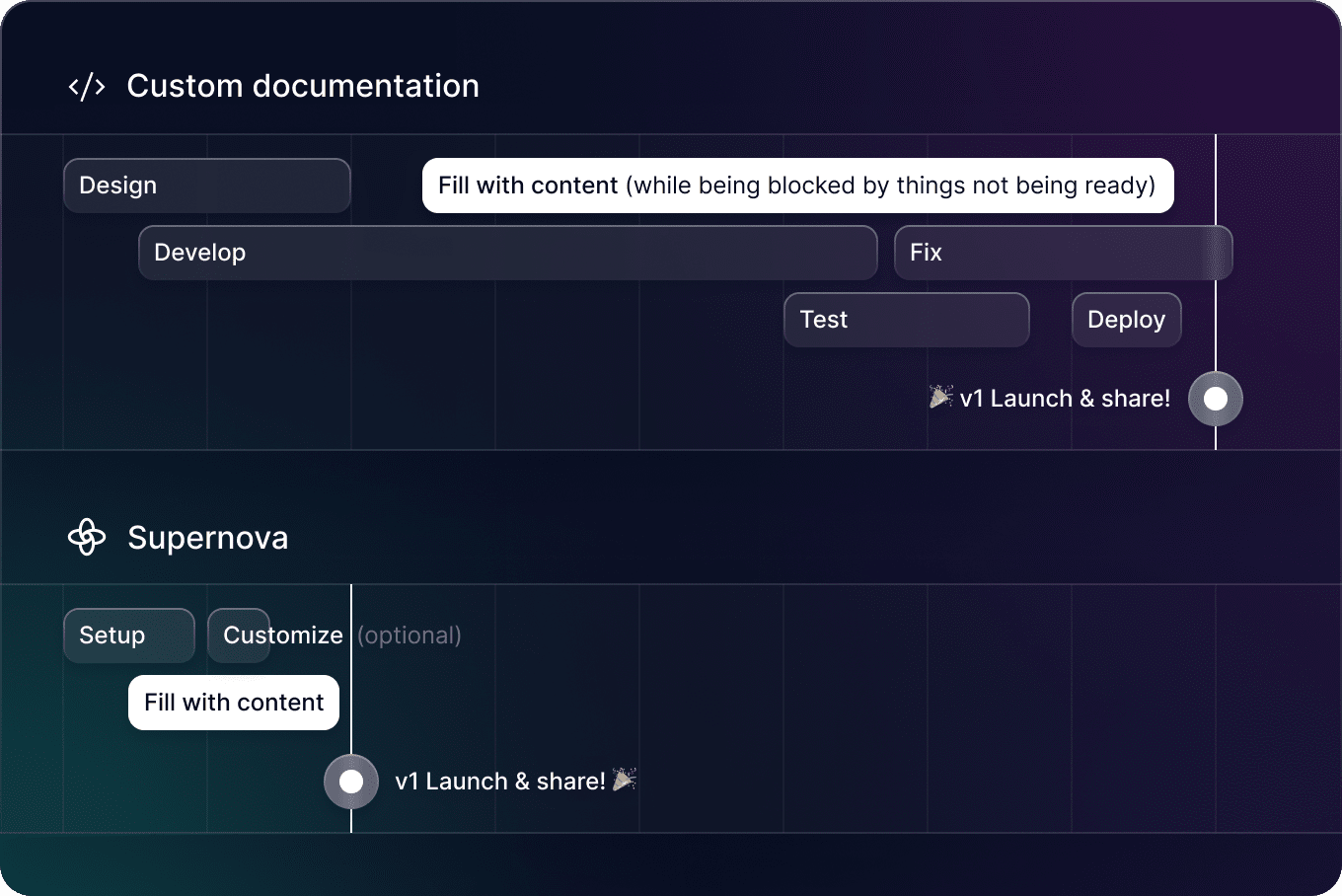
Task: Toggle the Deploy task bar state
Action: pyautogui.click(x=1126, y=319)
